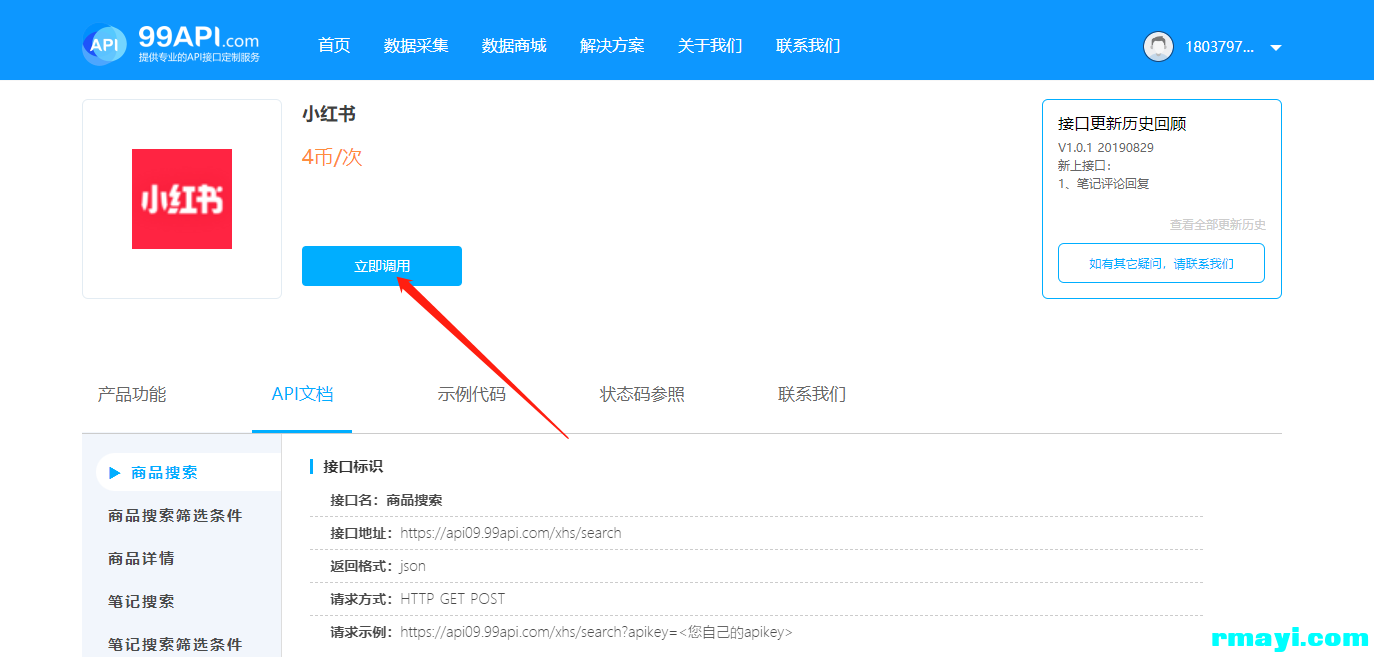This screenshot has width=1374, height=657.
Task: Go to 首页 in navigation
Action: [334, 45]
